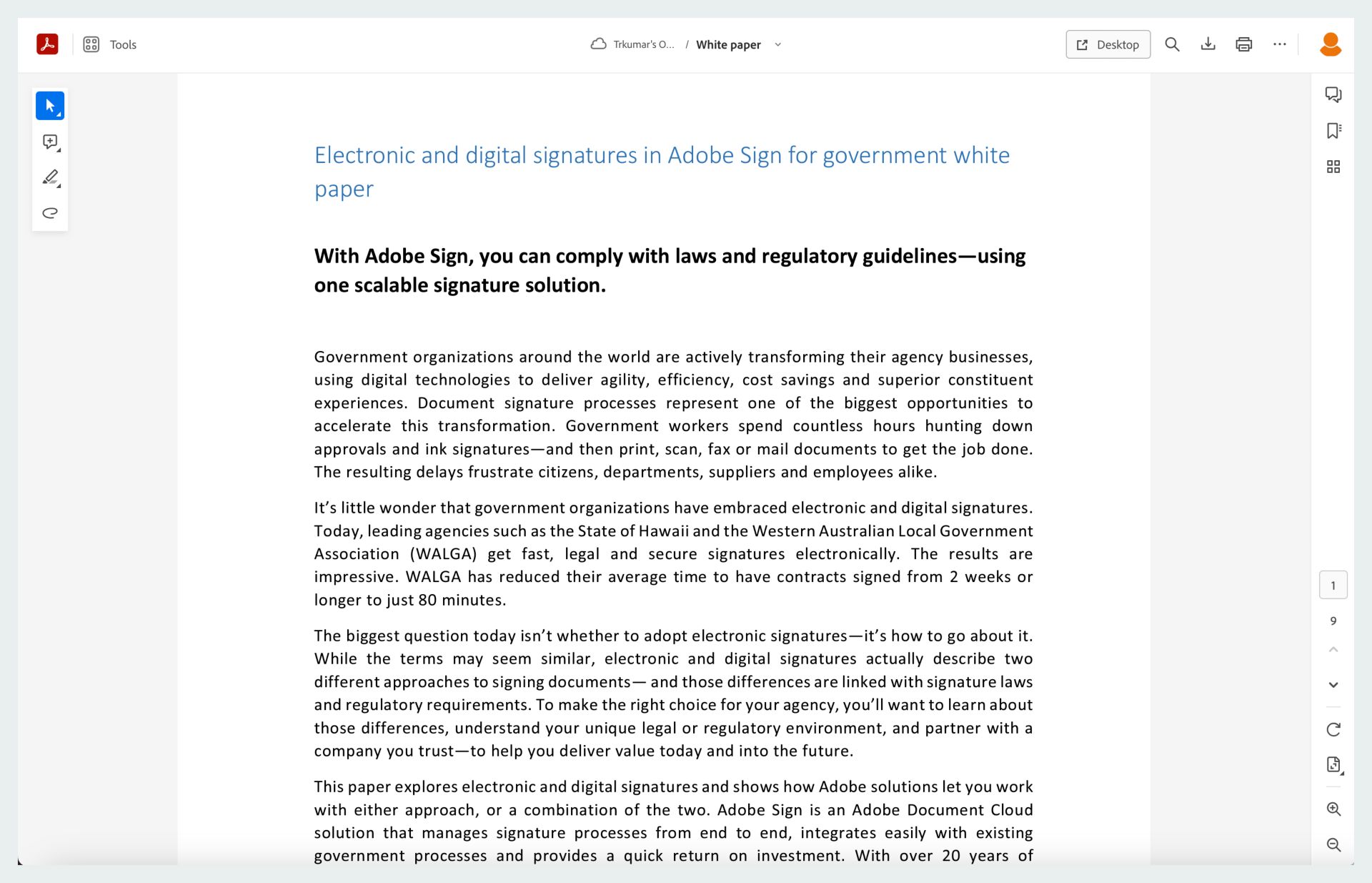Screen dimensions: 1372x883
Task: Click the download icon in toolbar
Action: tap(1208, 44)
